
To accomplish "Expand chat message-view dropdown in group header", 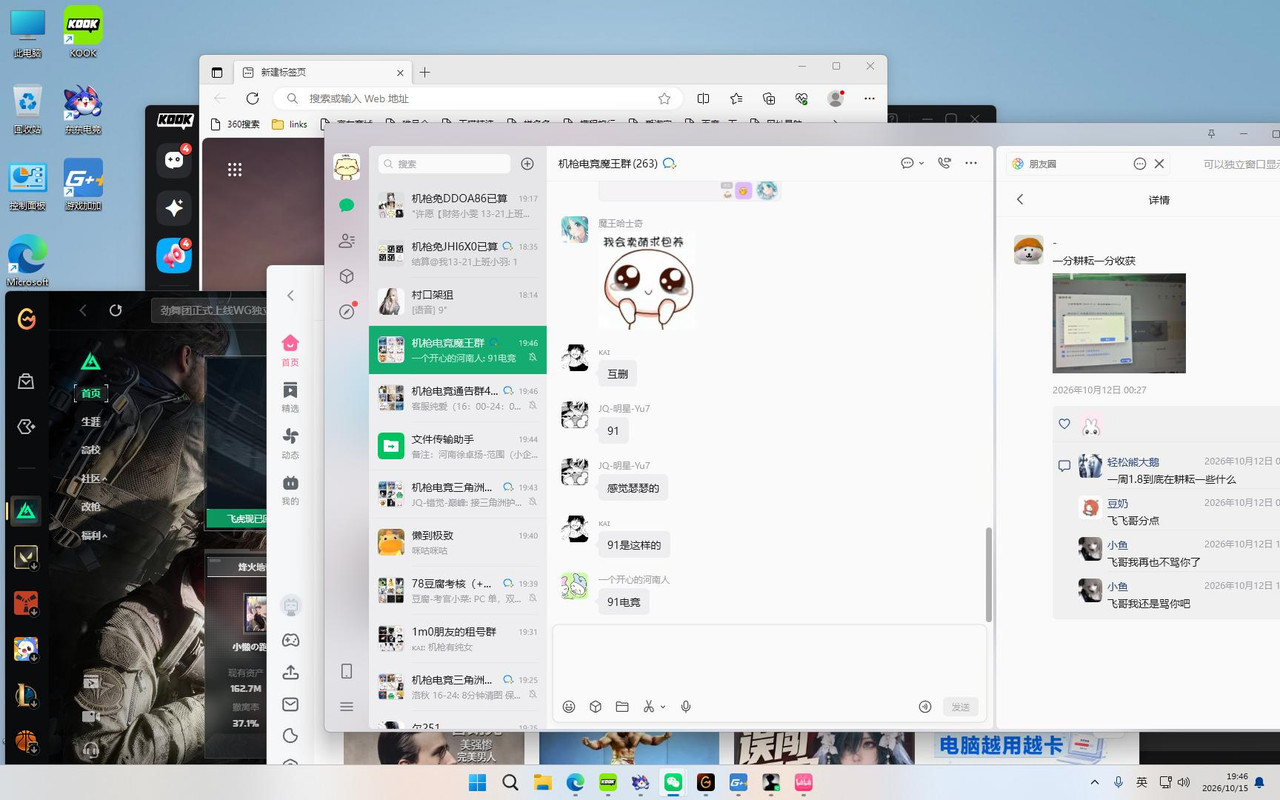I will [921, 163].
